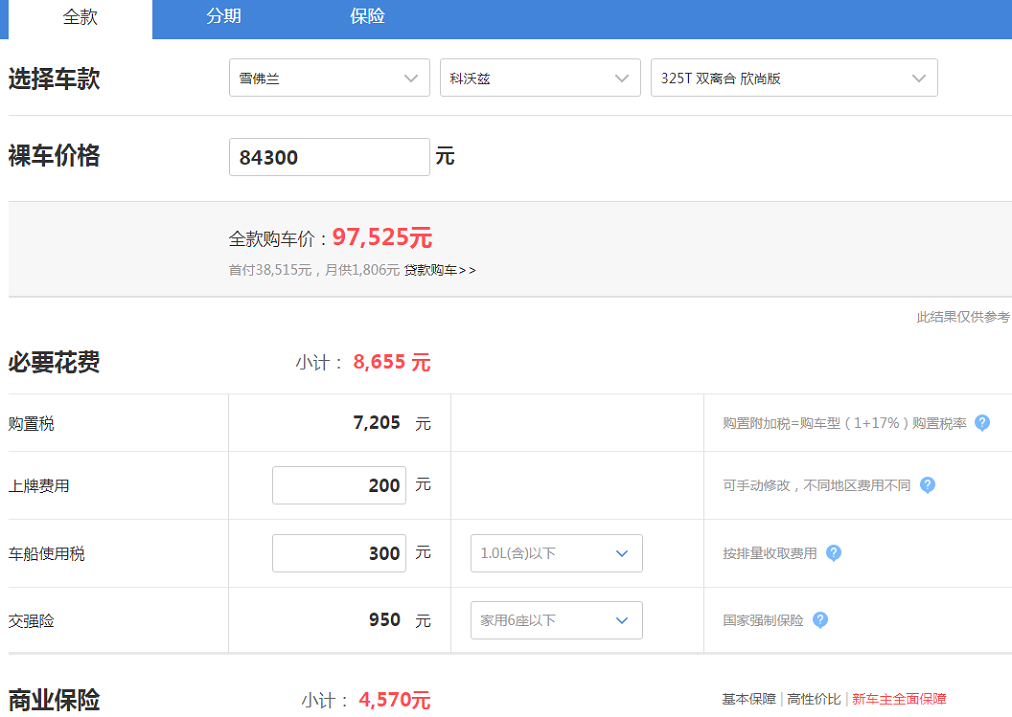Click the 交强险 row label
The image size is (1012, 717).
(x=31, y=621)
